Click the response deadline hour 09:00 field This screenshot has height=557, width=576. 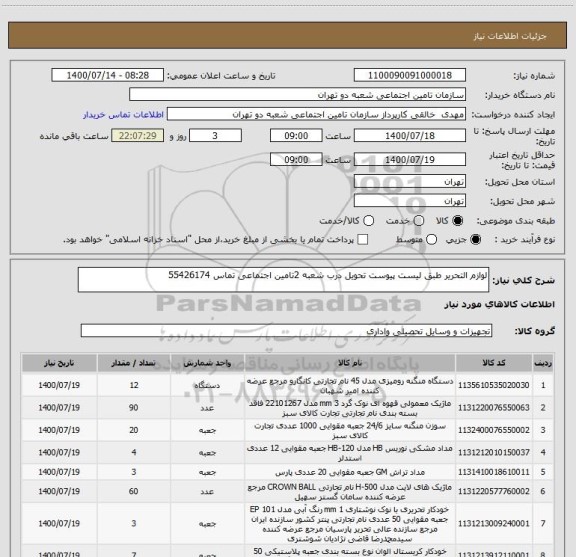(x=296, y=136)
